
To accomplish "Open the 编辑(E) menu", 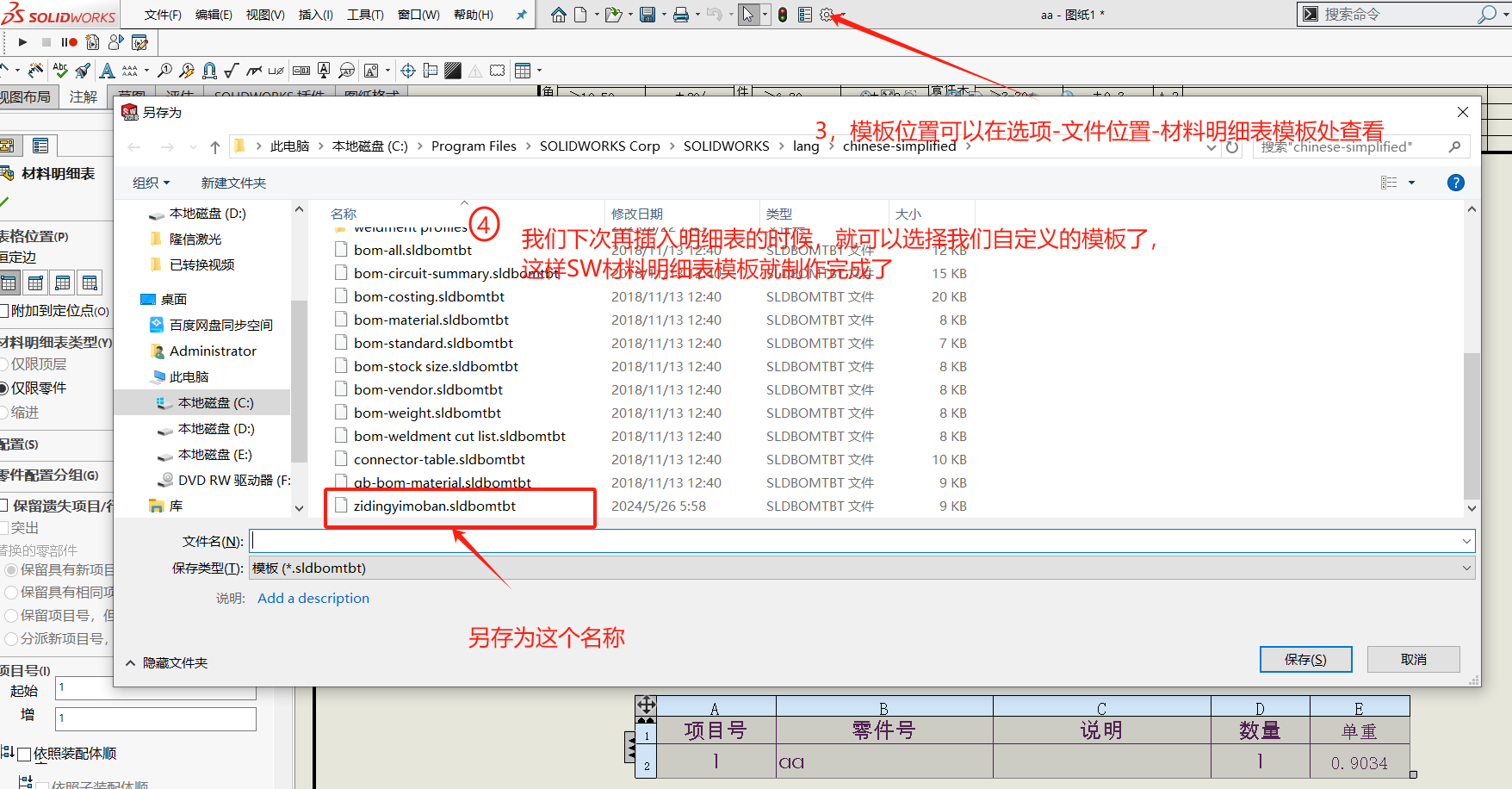I will [x=214, y=15].
